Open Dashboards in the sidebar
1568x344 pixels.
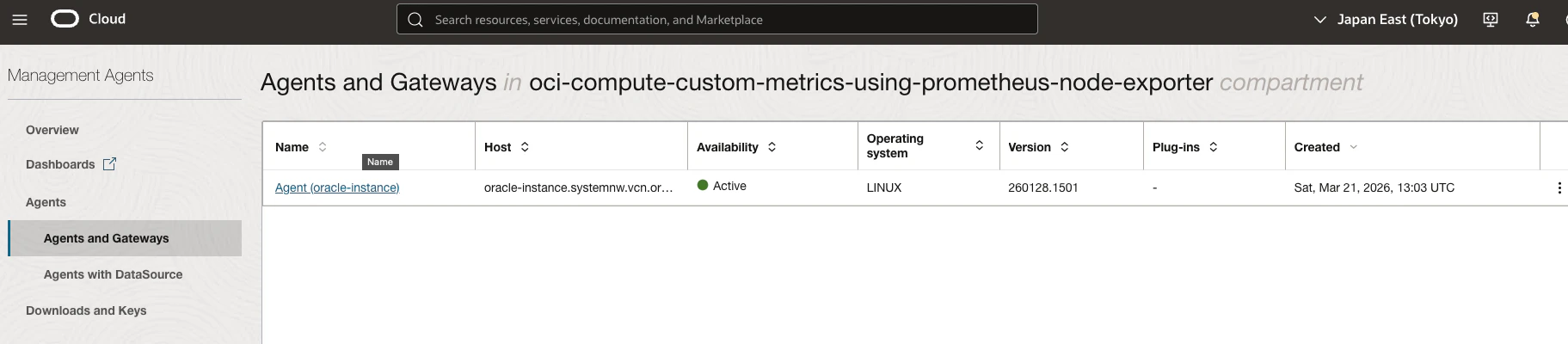point(60,164)
